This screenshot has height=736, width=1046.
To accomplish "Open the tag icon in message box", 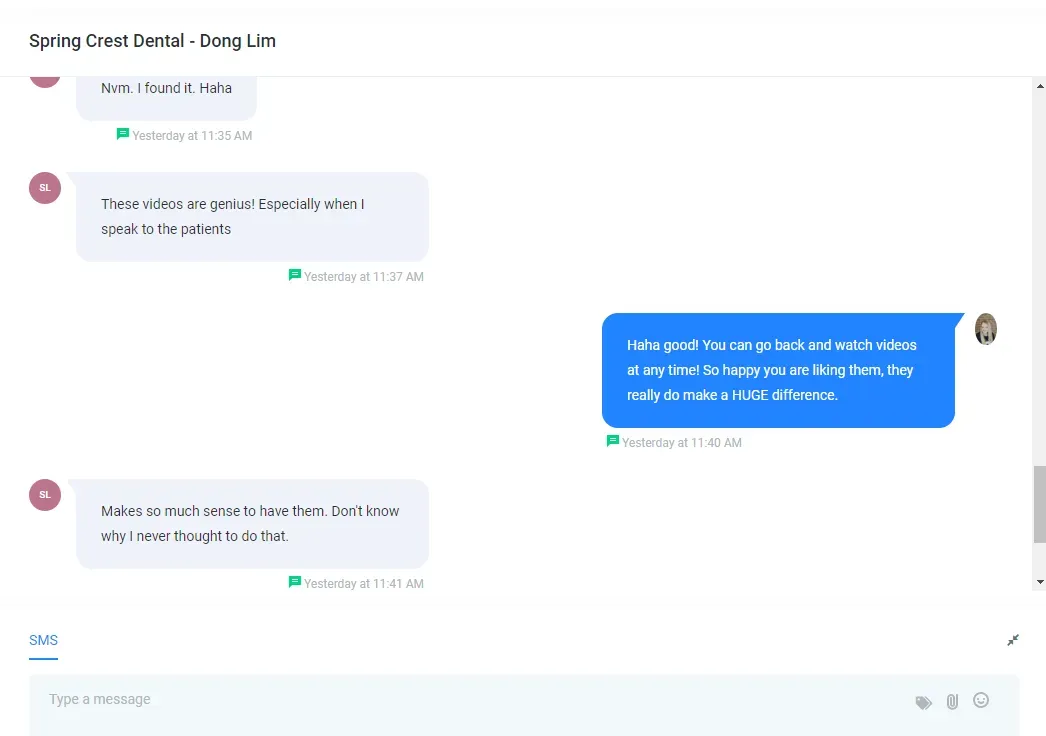I will pos(923,702).
